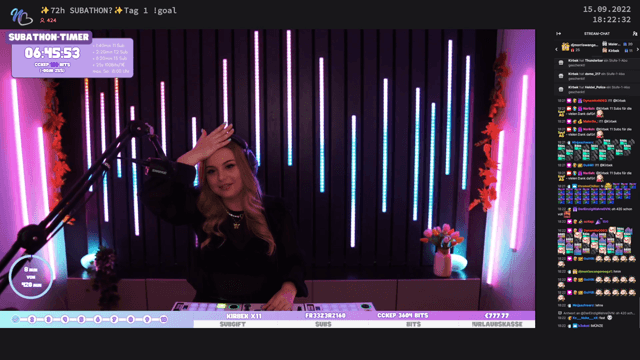Image resolution: width=640 pixels, height=360 pixels.
Task: Click the MONZE chat message
Action: point(581,326)
